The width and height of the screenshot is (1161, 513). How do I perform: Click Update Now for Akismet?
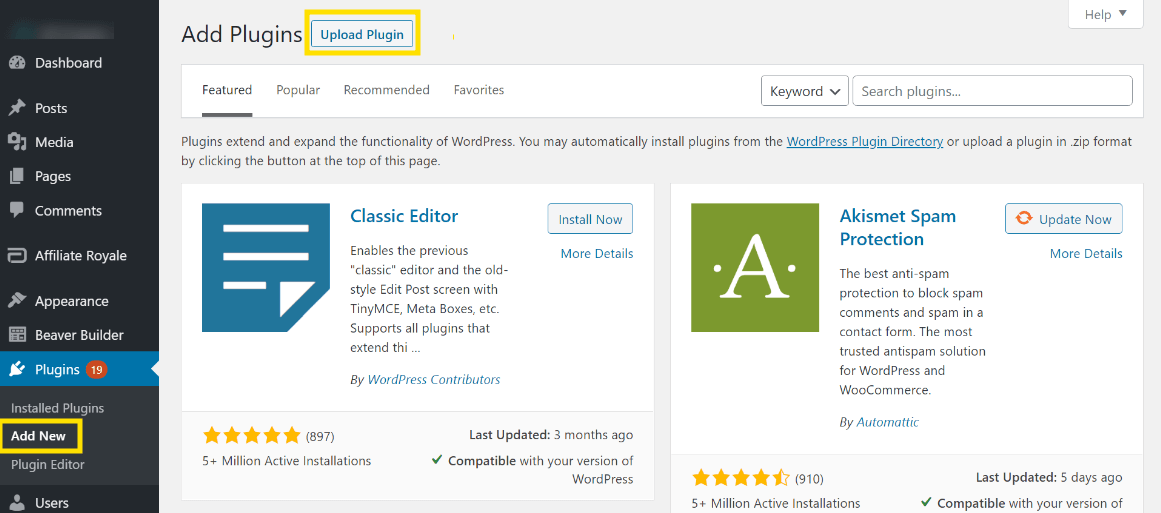pos(1064,219)
